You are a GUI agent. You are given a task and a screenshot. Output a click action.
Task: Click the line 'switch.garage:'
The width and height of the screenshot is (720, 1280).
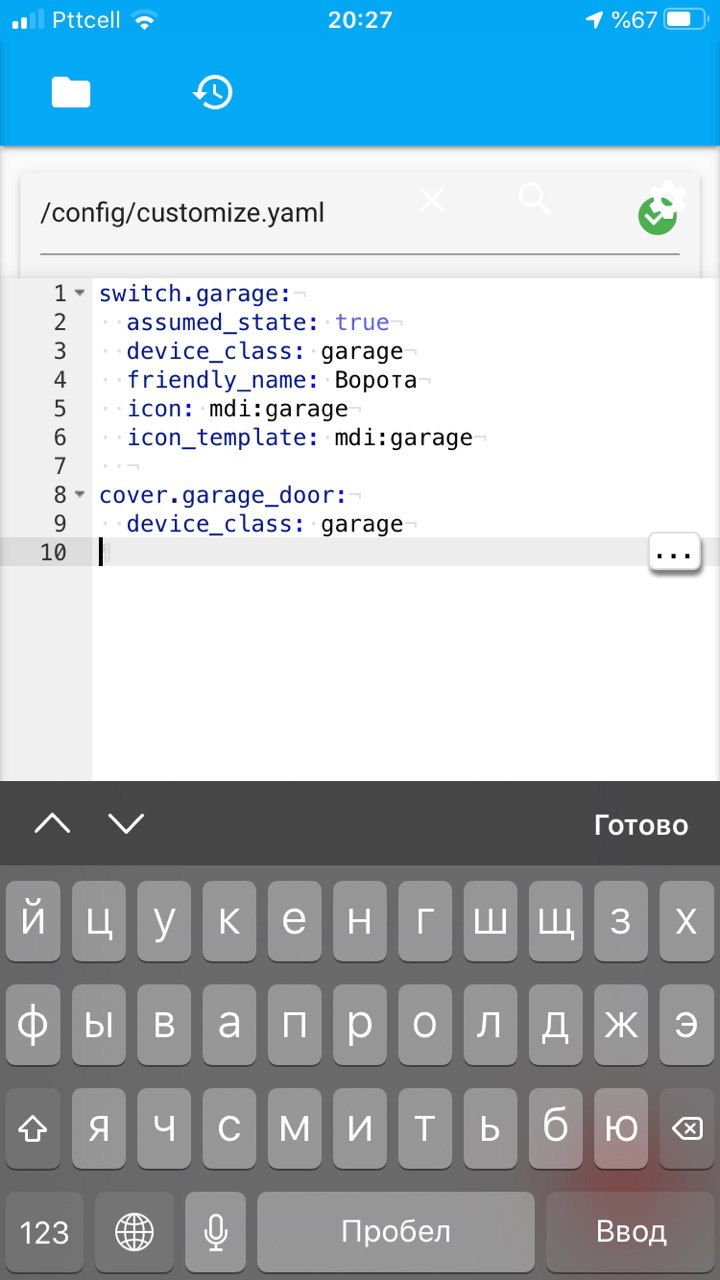click(x=194, y=294)
